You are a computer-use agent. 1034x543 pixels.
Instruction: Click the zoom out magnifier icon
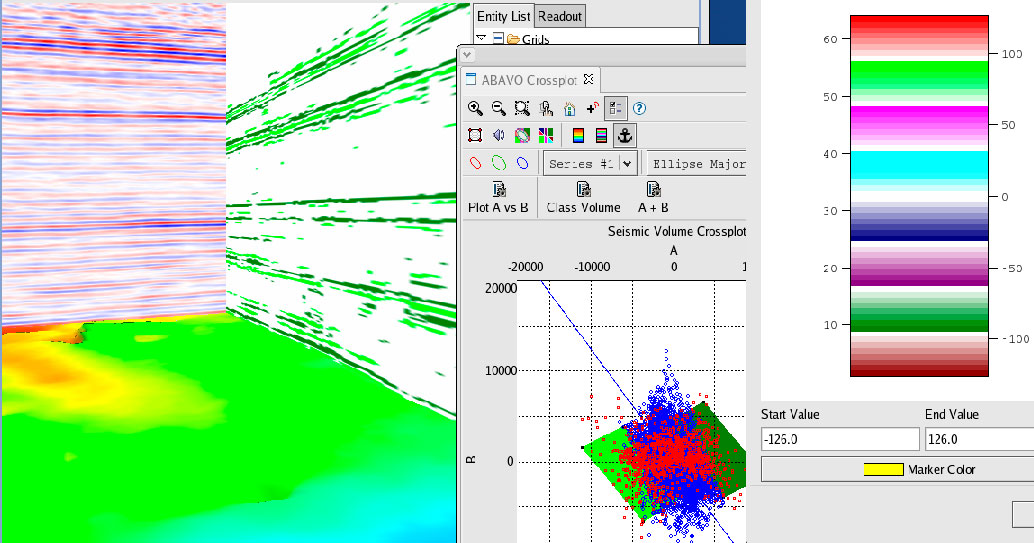498,109
